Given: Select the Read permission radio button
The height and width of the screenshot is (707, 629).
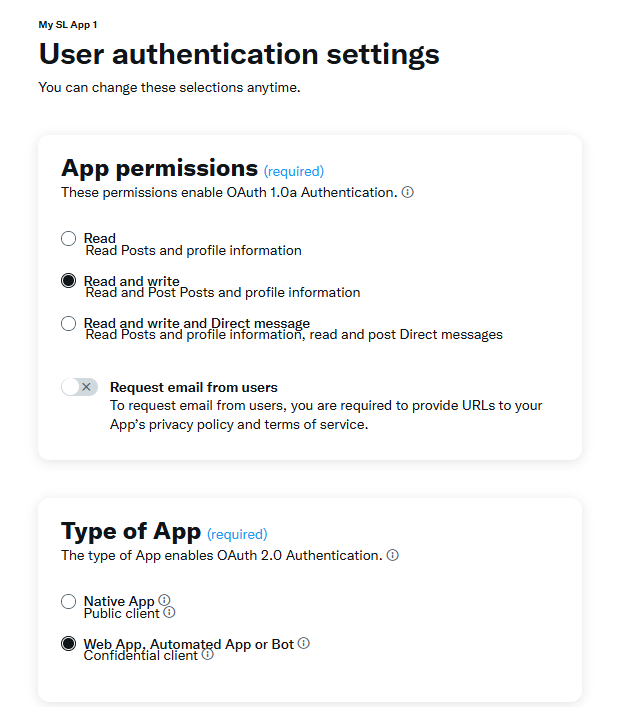Looking at the screenshot, I should point(68,238).
